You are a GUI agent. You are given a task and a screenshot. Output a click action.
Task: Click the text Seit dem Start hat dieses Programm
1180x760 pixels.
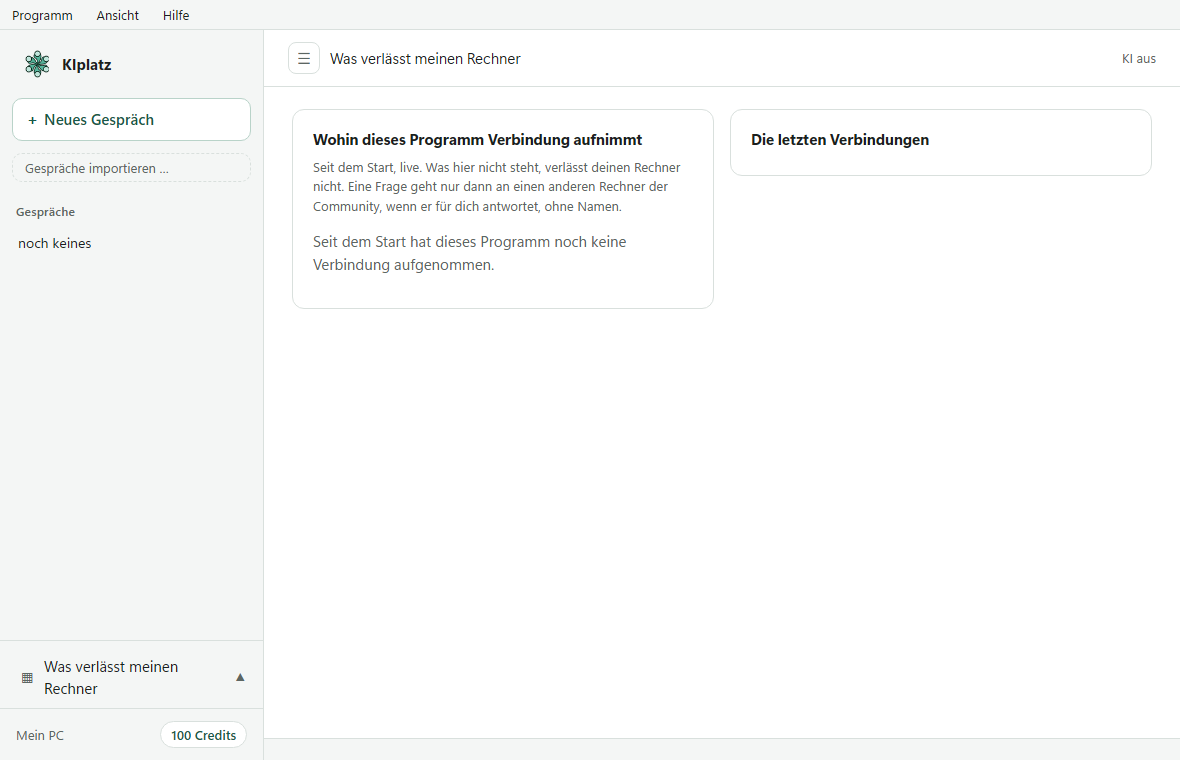point(470,253)
